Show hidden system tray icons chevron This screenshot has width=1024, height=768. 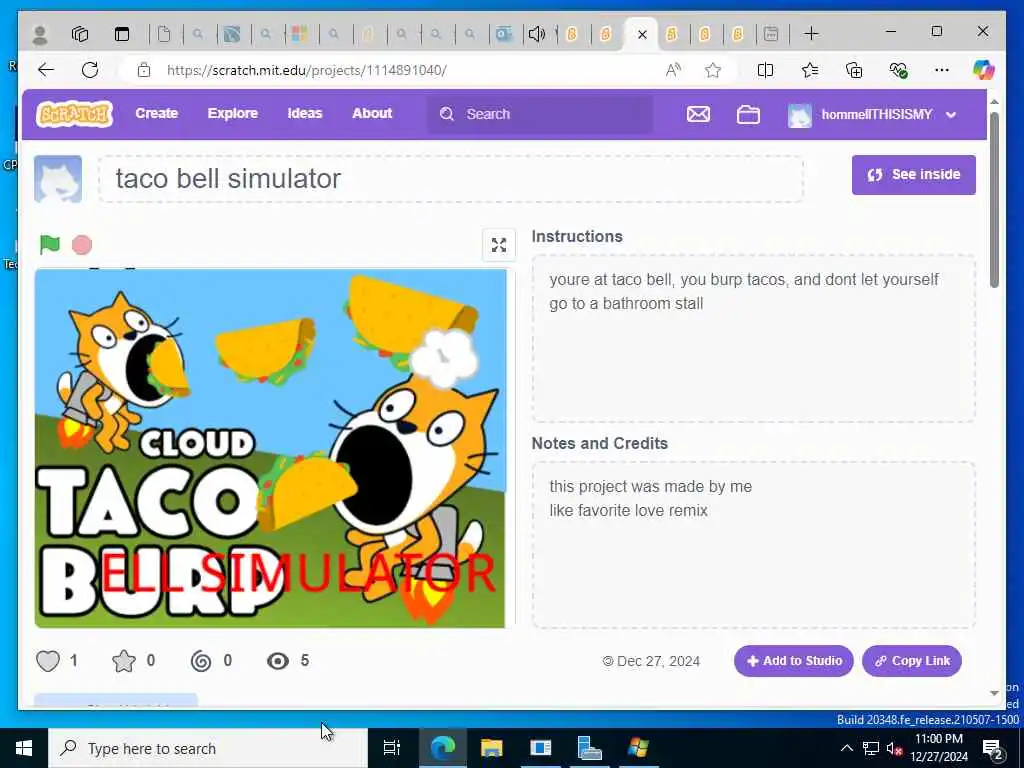pyautogui.click(x=846, y=748)
